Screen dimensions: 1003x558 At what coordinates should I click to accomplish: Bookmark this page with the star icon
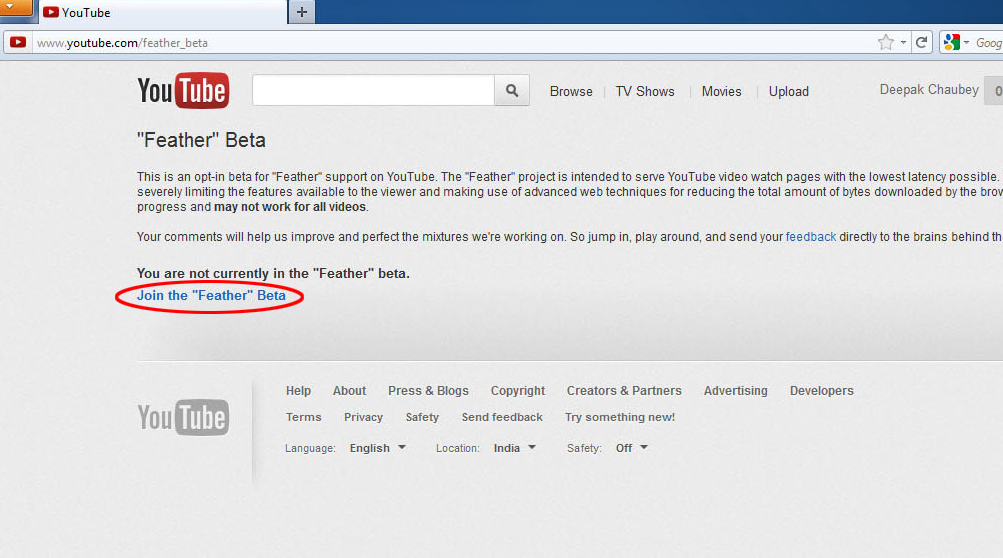click(885, 43)
